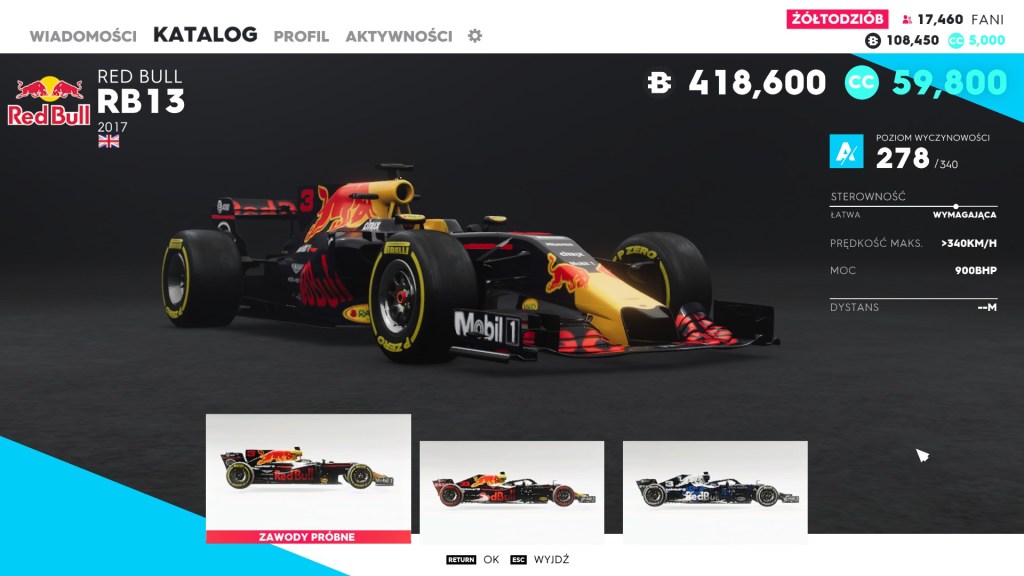Viewport: 1024px width, 576px height.
Task: Click the Return OK prompt
Action: point(473,560)
